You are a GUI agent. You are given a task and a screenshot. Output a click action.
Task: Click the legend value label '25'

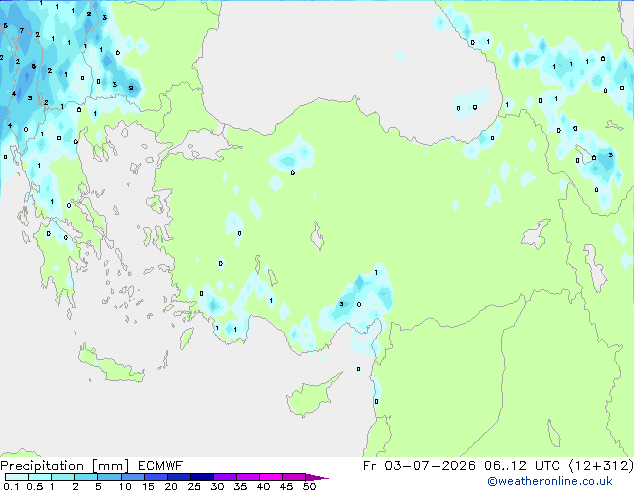[194, 486]
